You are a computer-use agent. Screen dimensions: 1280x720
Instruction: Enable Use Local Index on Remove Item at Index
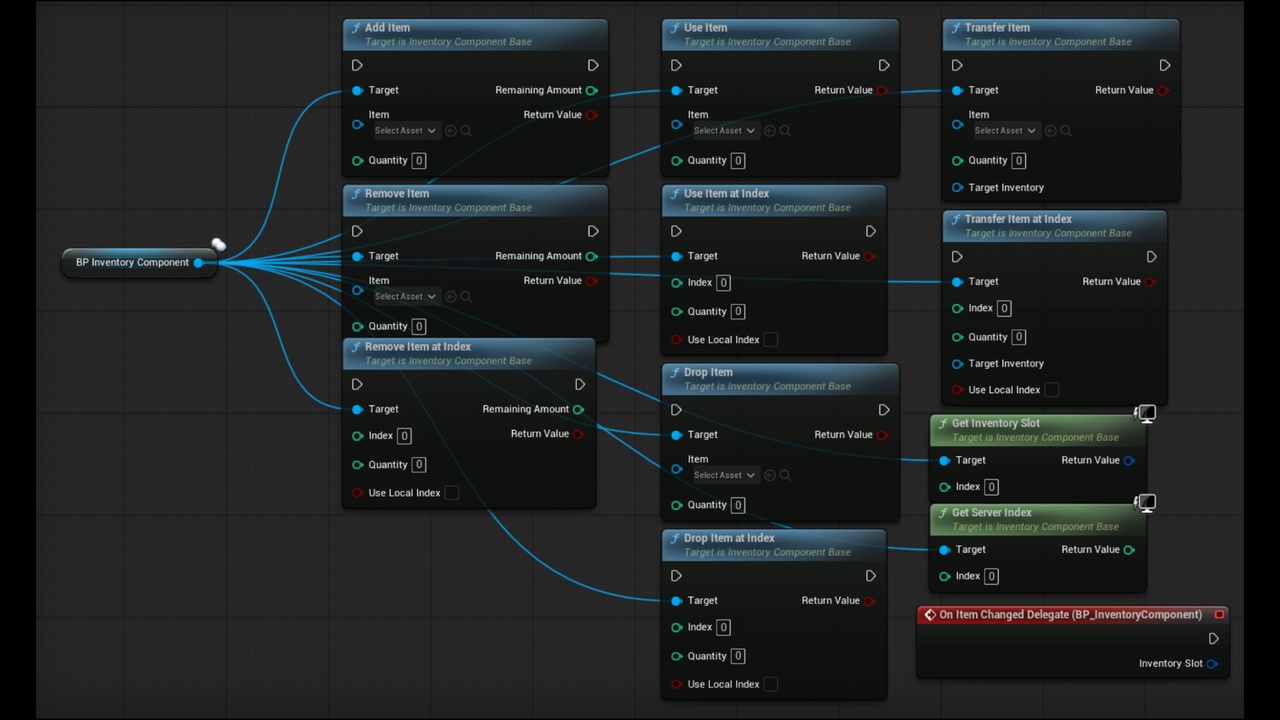tap(452, 492)
